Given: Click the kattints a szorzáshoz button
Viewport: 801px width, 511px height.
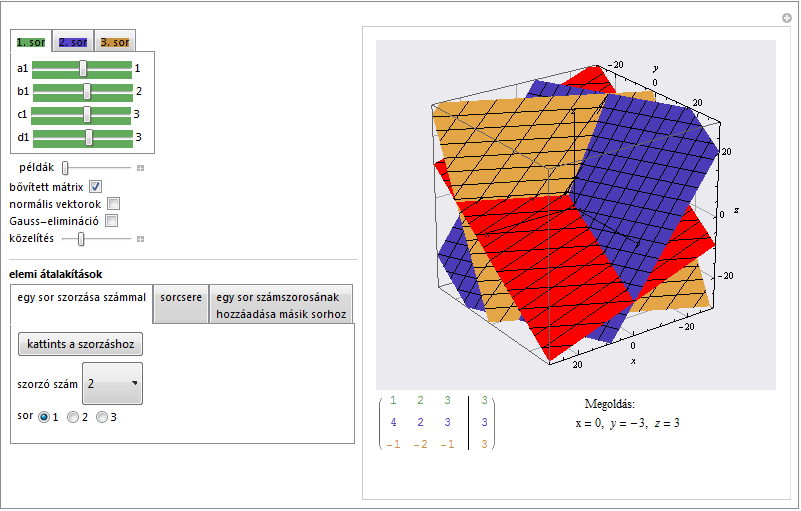Looking at the screenshot, I should 80,344.
